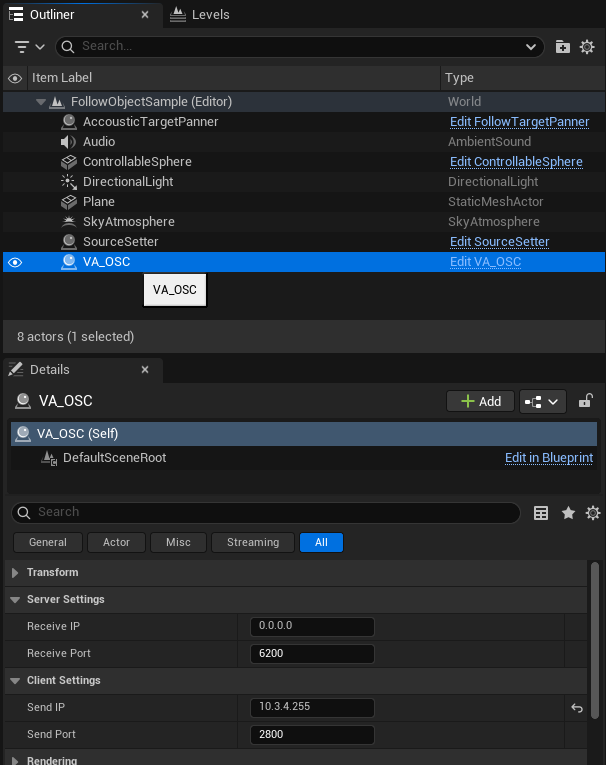Open Details view options gear
Viewport: 606px width, 765px height.
pyautogui.click(x=593, y=513)
